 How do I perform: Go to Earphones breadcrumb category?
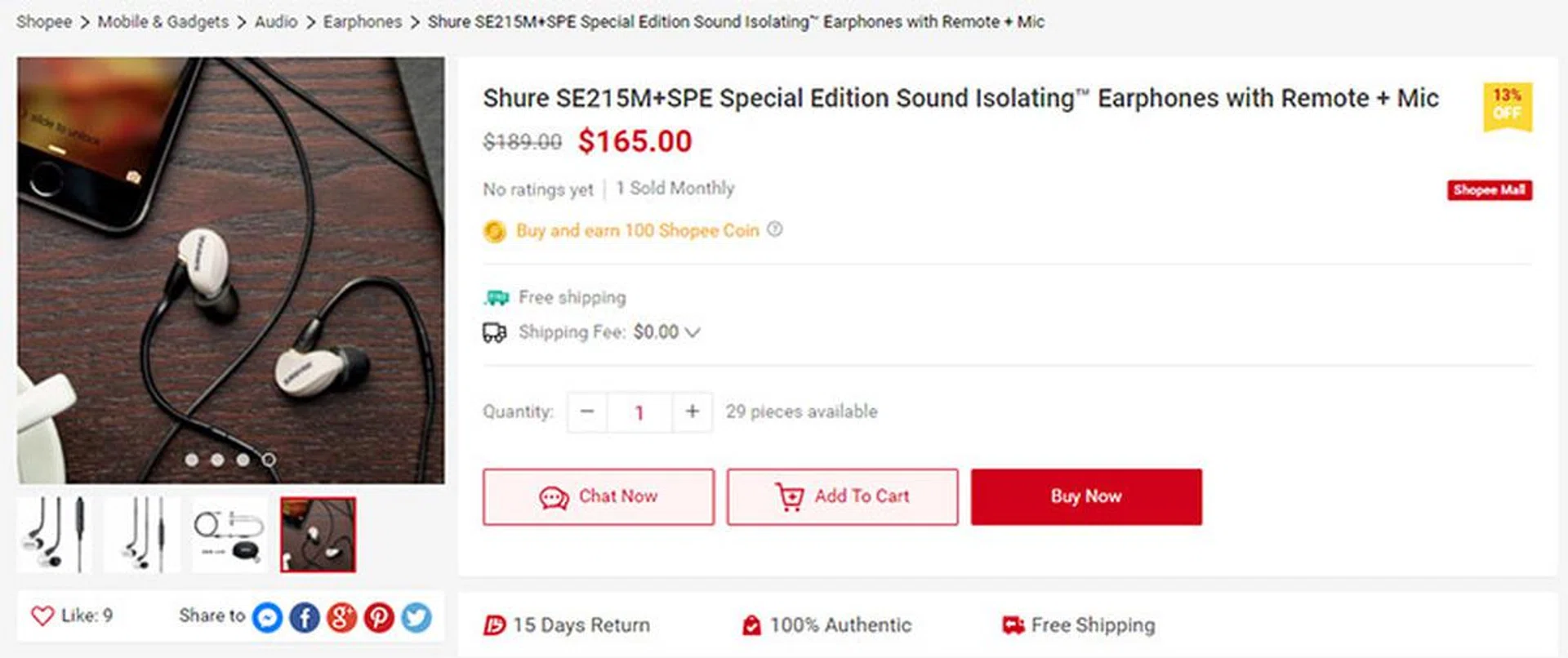pos(363,22)
